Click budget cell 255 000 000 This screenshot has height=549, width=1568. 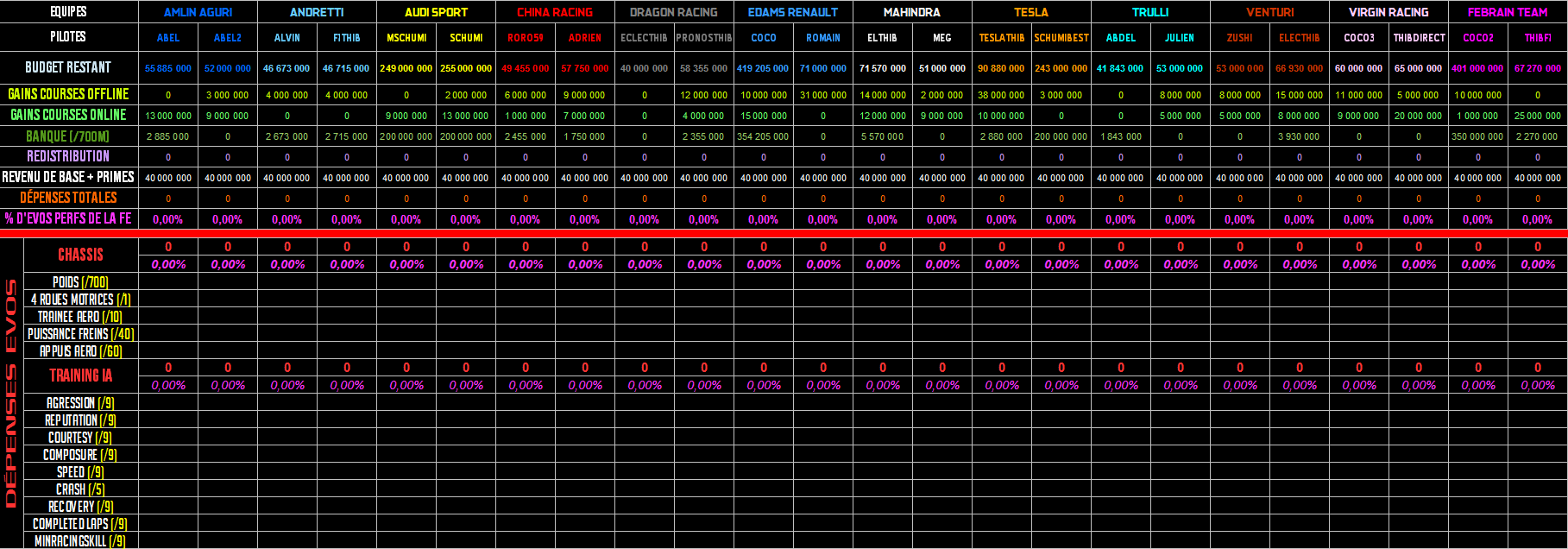point(466,68)
